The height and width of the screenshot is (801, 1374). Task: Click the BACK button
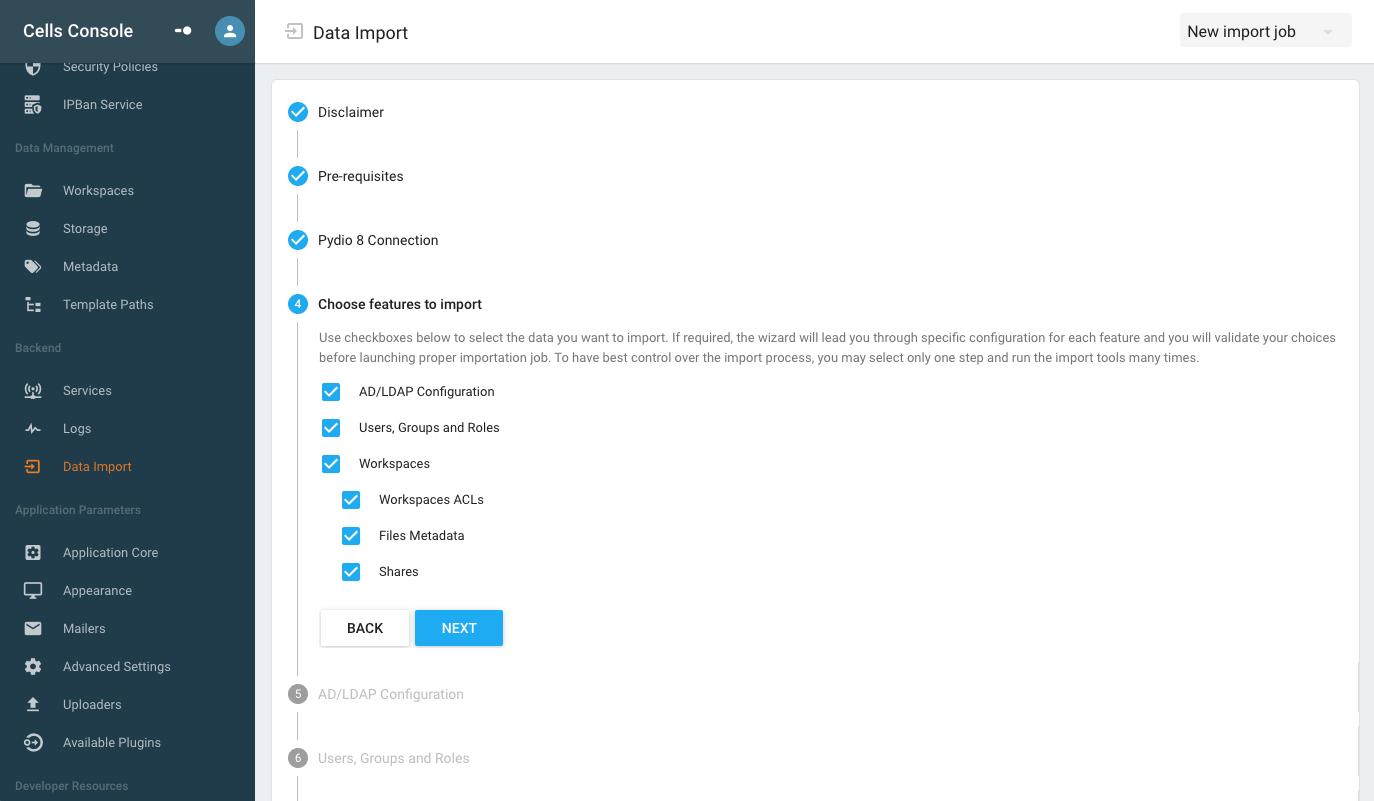point(365,628)
